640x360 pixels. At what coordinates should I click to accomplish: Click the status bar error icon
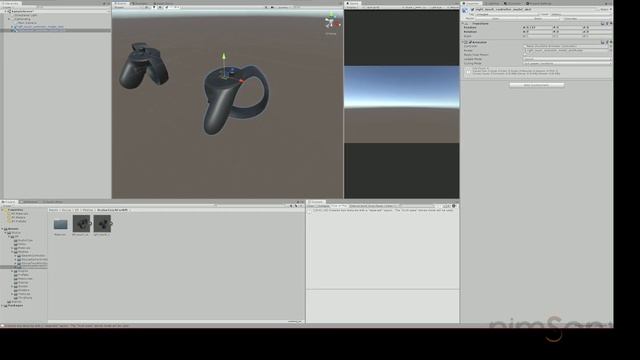[2, 326]
